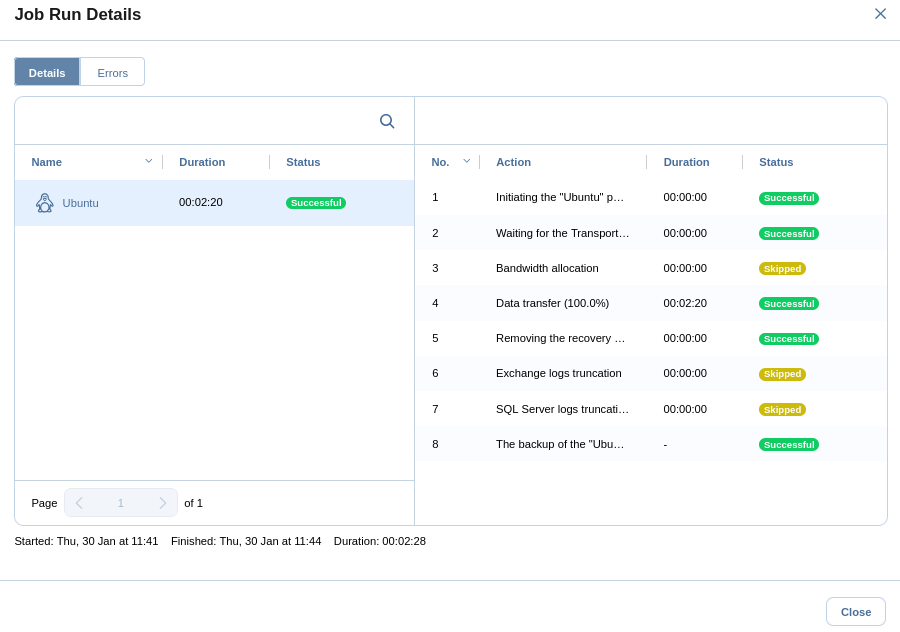Select the Data transfer (100.0%) action row
Image resolution: width=900 pixels, height=632 pixels.
[x=552, y=303]
